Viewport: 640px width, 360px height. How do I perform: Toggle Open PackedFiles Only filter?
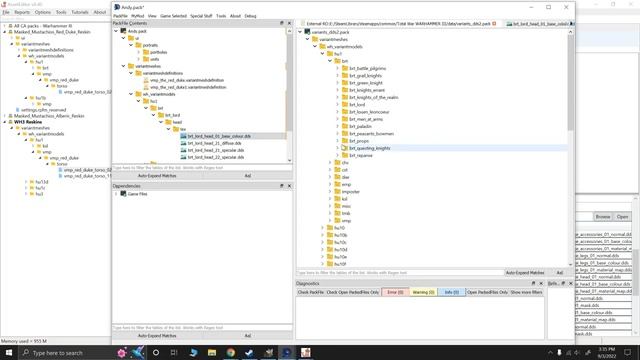coord(487,292)
